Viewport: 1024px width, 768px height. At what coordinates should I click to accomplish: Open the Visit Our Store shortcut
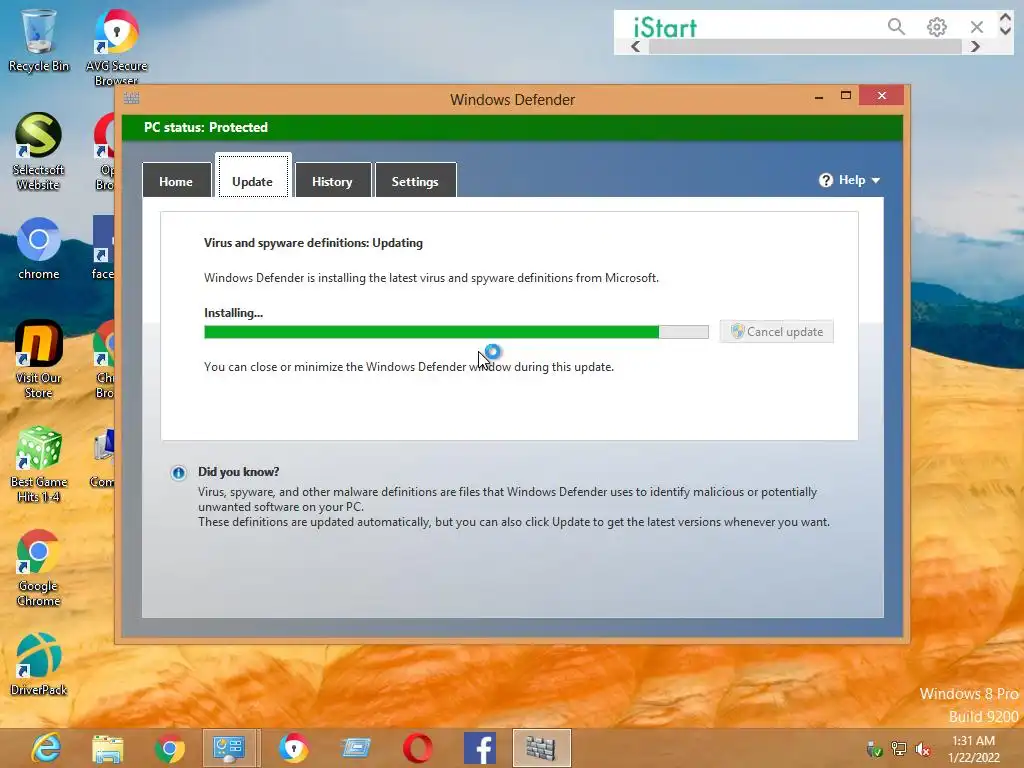[39, 359]
